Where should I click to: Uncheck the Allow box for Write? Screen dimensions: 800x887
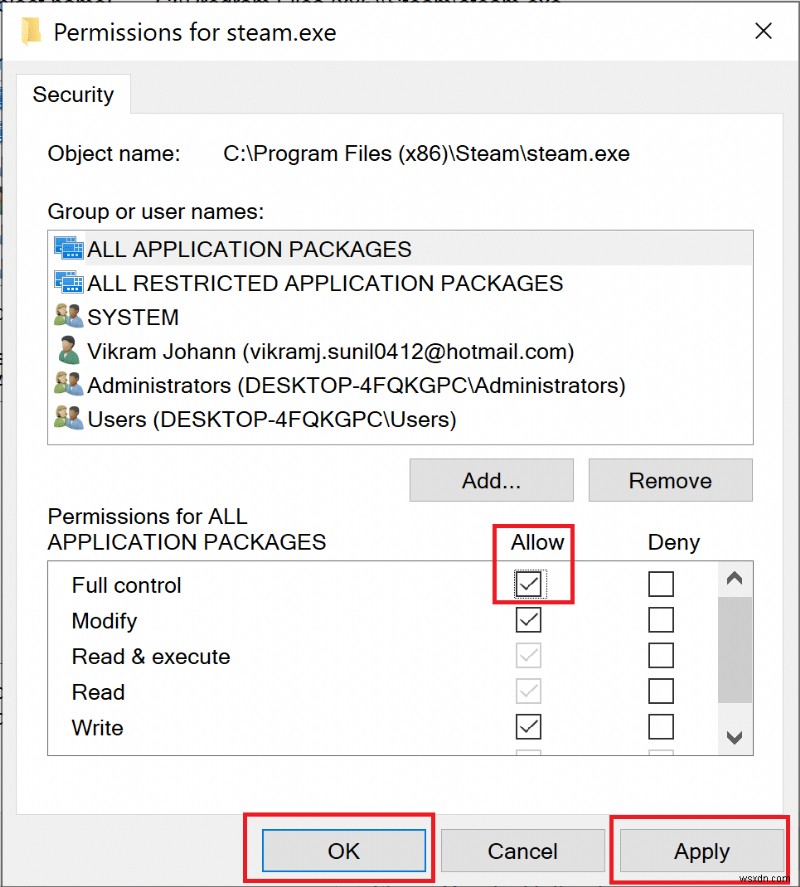coord(528,726)
